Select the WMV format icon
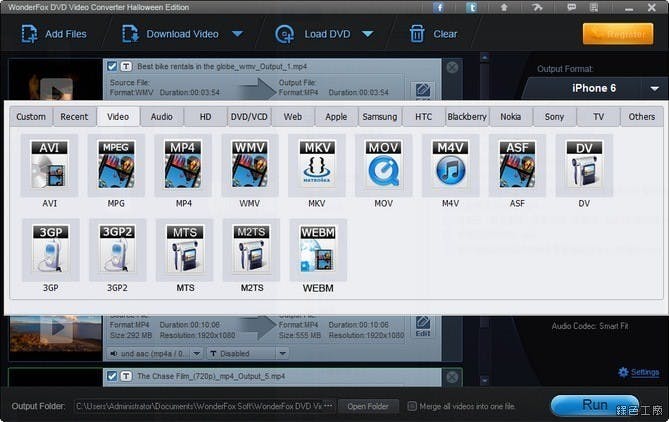 (x=250, y=166)
